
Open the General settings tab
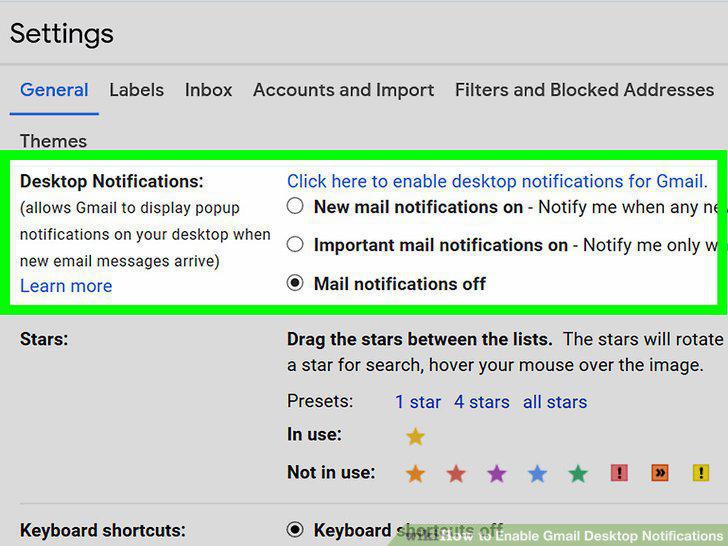pos(54,90)
